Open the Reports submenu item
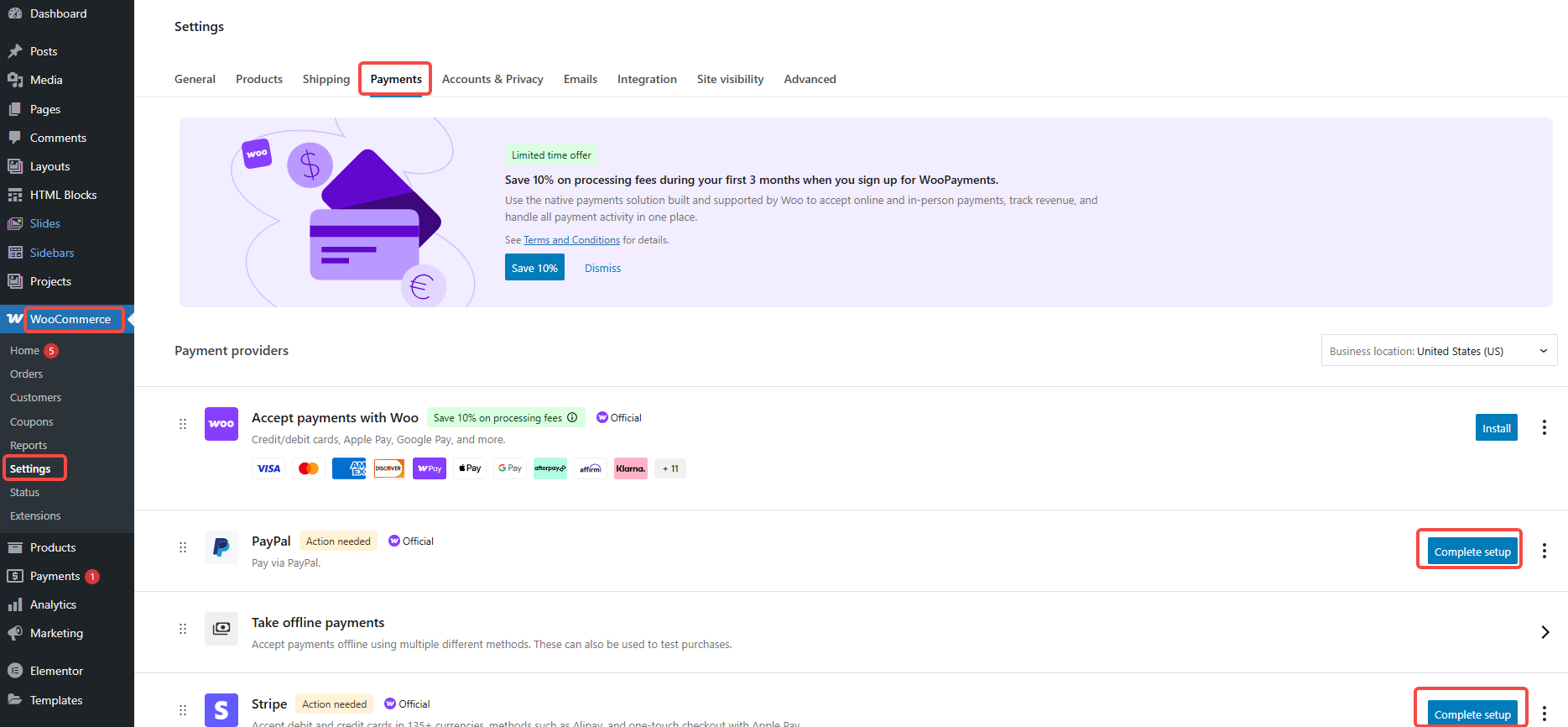 (28, 445)
